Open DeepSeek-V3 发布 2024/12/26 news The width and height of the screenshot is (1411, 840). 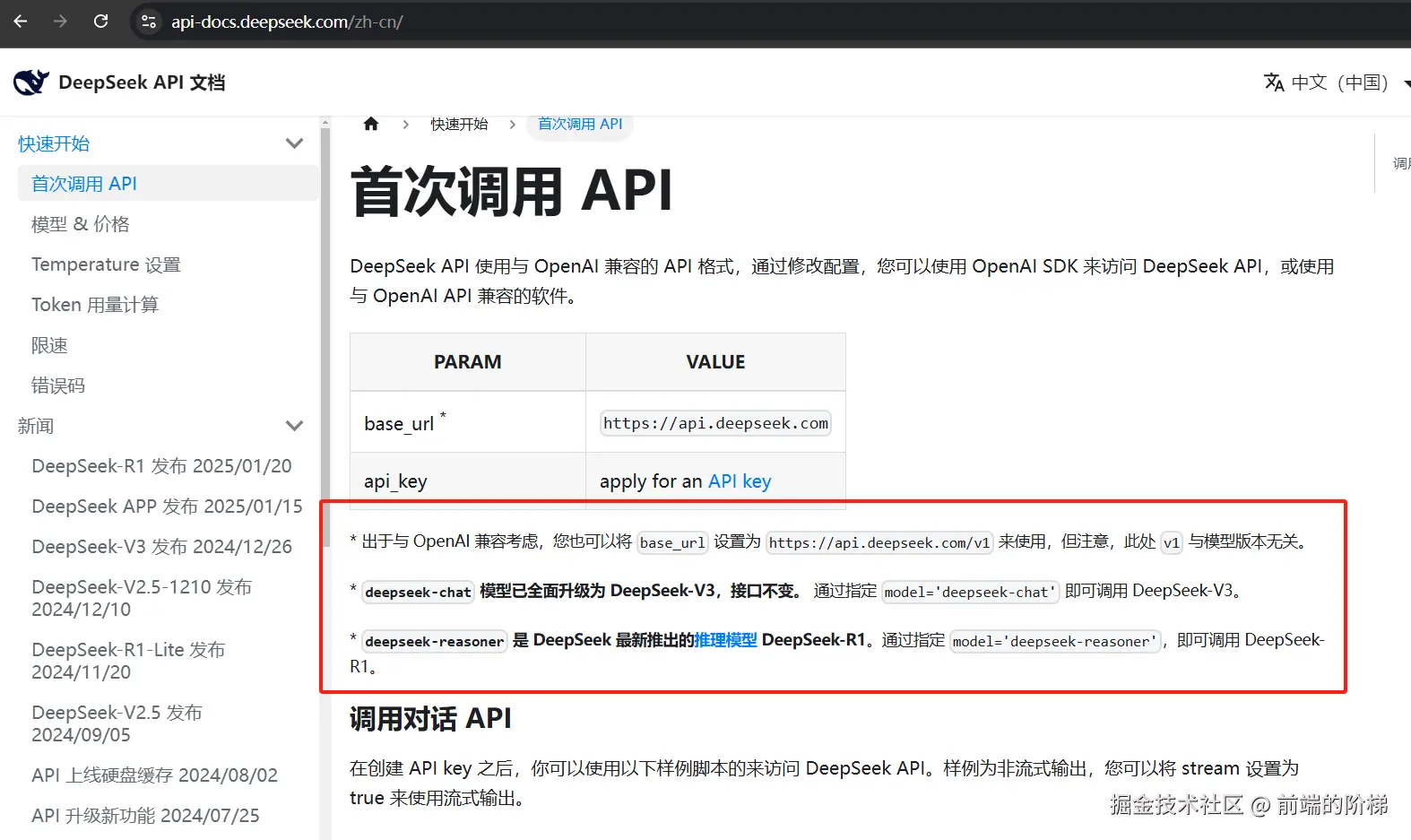pos(161,547)
